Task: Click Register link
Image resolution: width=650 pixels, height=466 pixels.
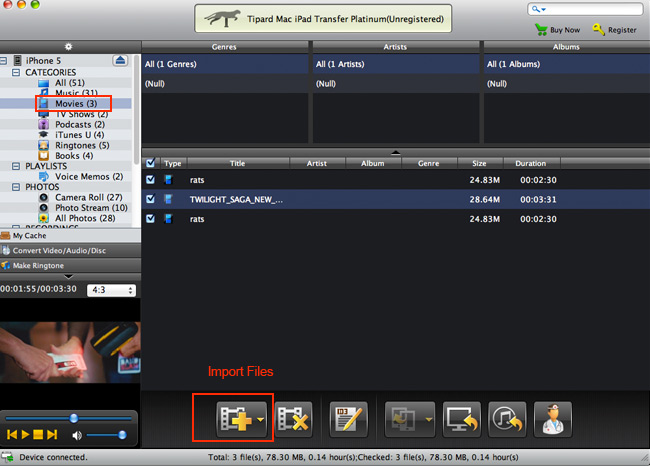Action: (622, 30)
